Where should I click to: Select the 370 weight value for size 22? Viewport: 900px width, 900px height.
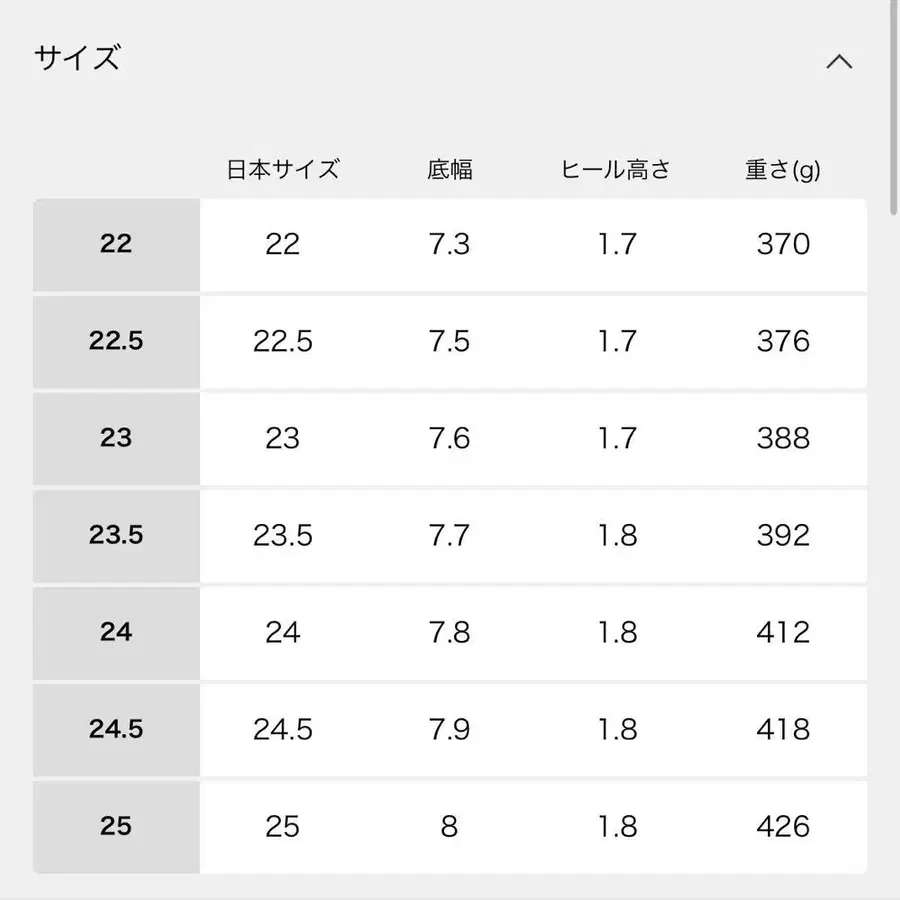click(x=781, y=245)
